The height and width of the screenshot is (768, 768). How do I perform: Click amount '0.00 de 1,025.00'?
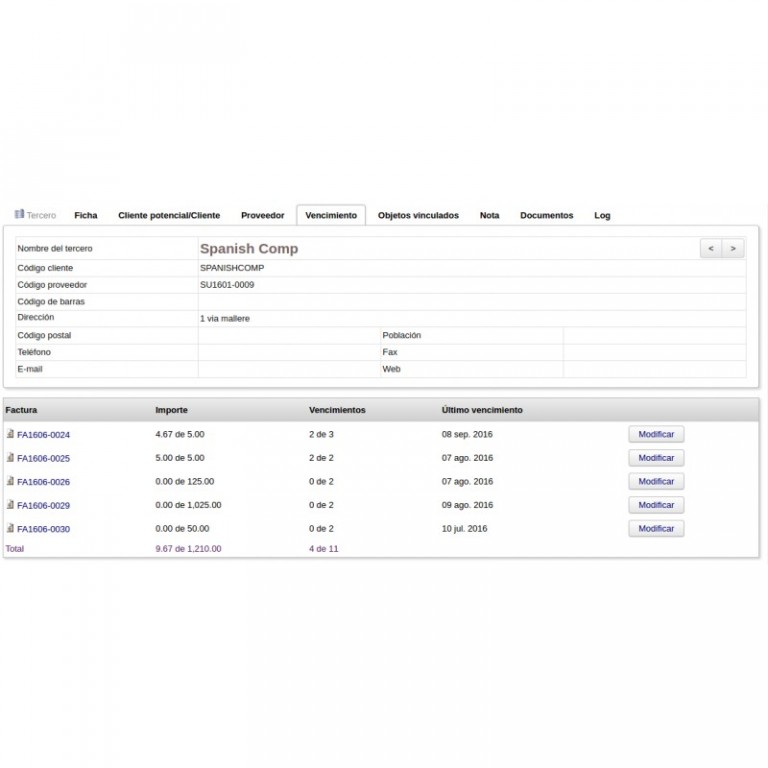(188, 504)
